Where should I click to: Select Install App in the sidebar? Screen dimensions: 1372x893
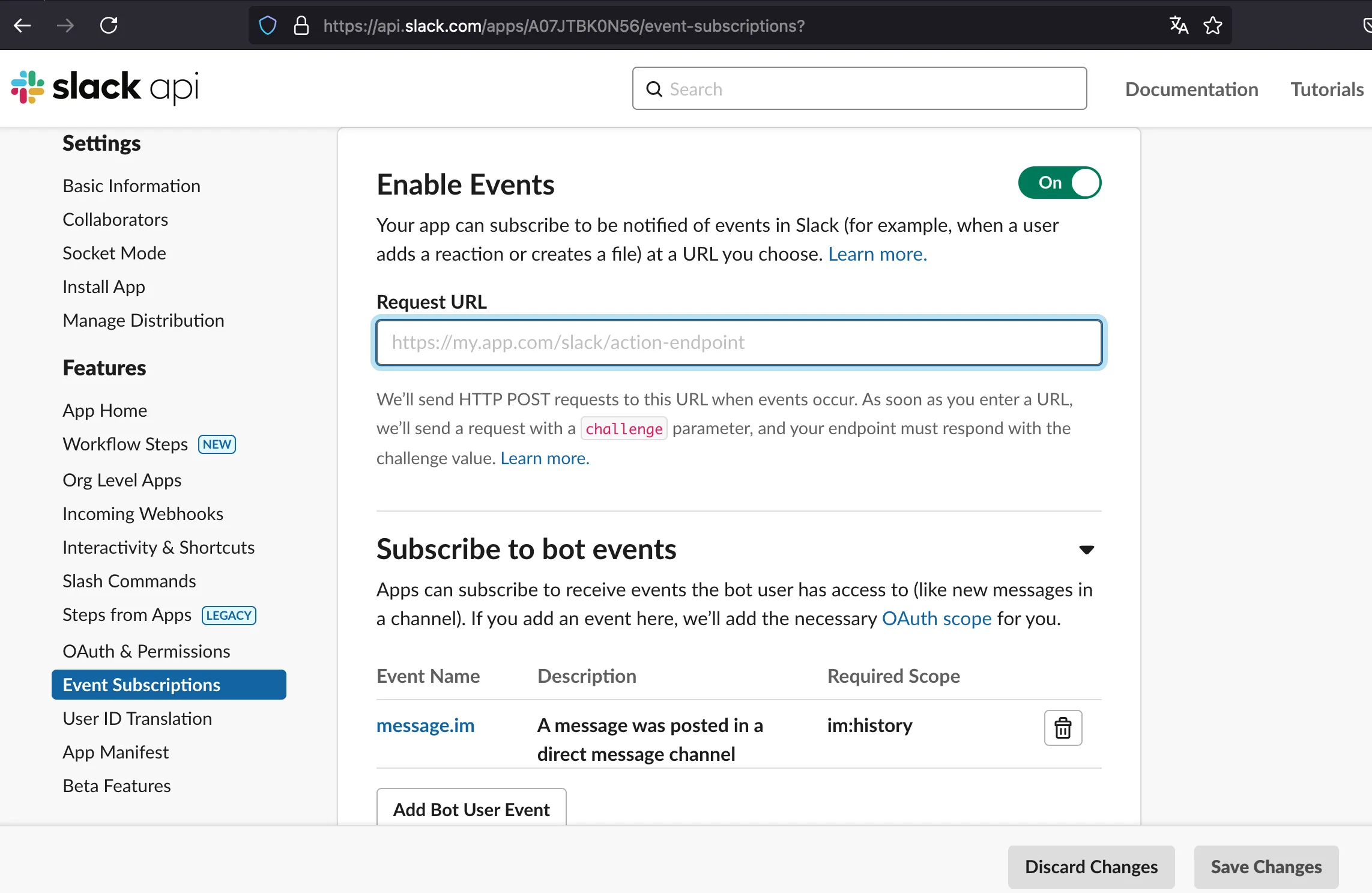pyautogui.click(x=104, y=286)
